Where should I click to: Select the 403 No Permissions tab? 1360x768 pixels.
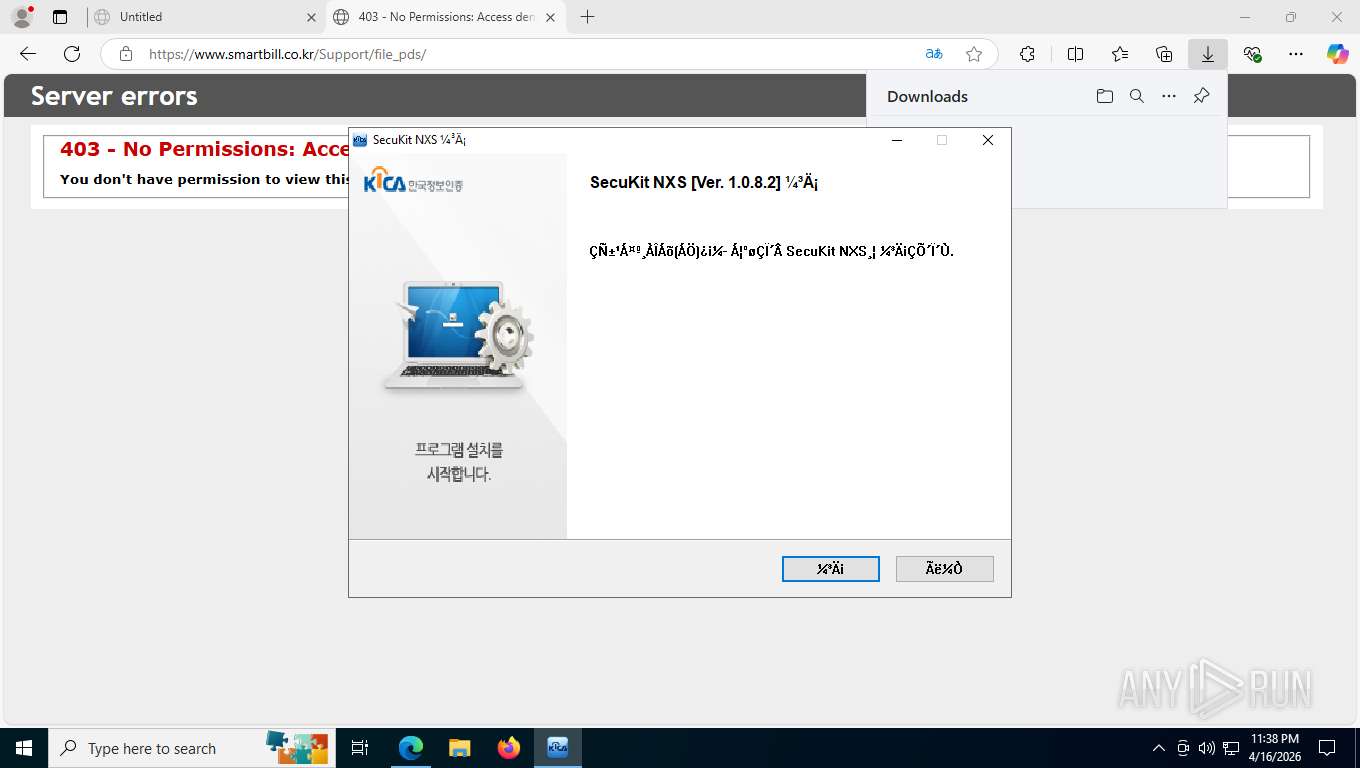pos(445,17)
